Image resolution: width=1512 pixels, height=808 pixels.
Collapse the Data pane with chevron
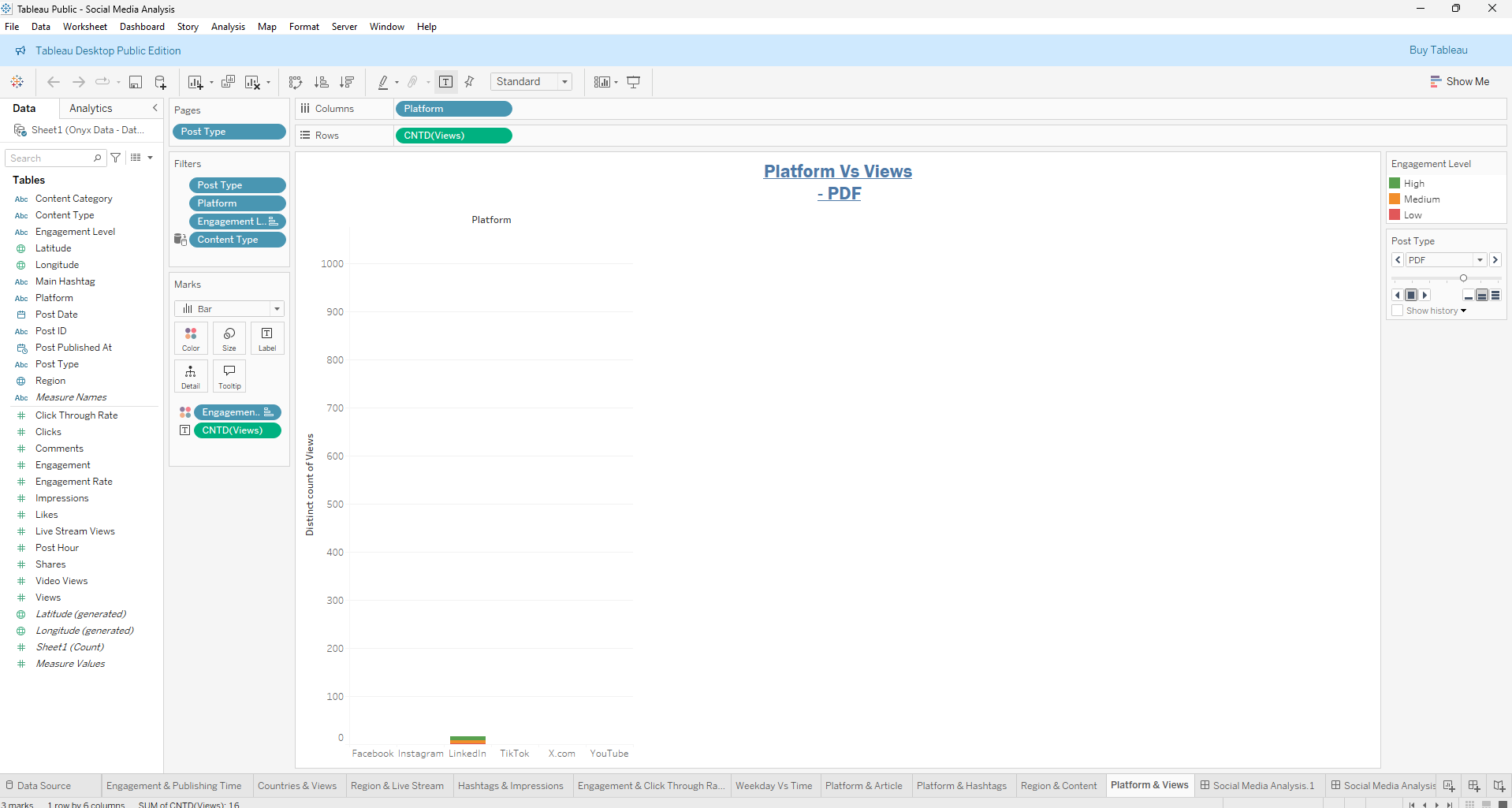click(155, 108)
